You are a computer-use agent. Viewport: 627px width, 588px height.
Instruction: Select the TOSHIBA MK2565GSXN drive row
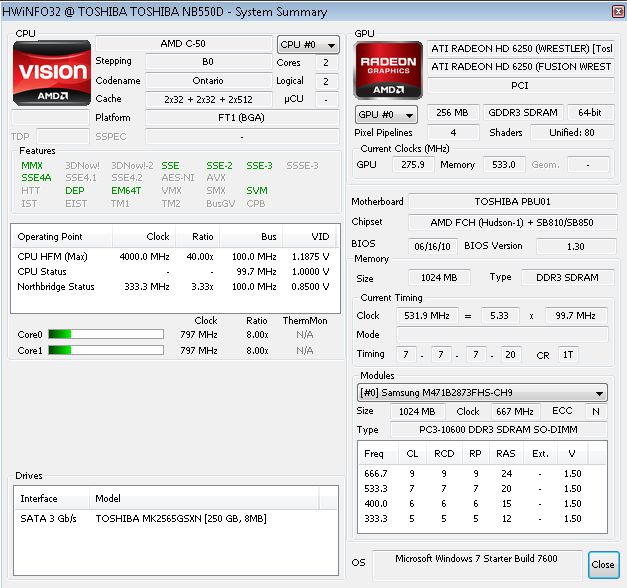(x=176, y=518)
